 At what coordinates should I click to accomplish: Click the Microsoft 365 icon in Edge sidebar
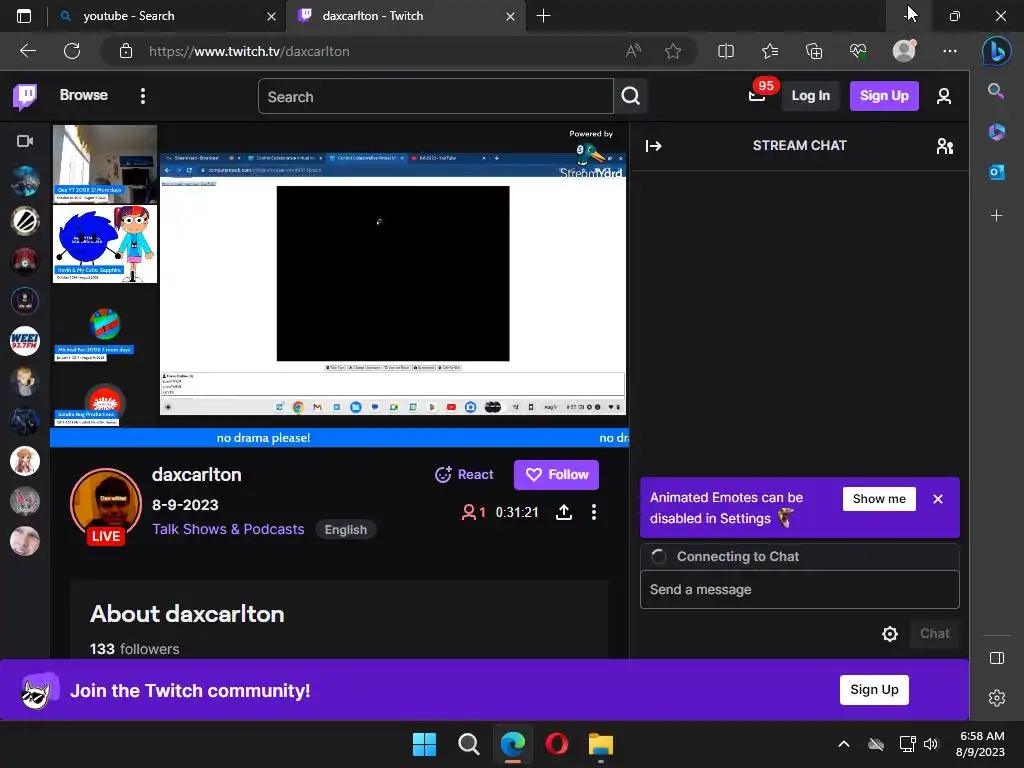997,131
